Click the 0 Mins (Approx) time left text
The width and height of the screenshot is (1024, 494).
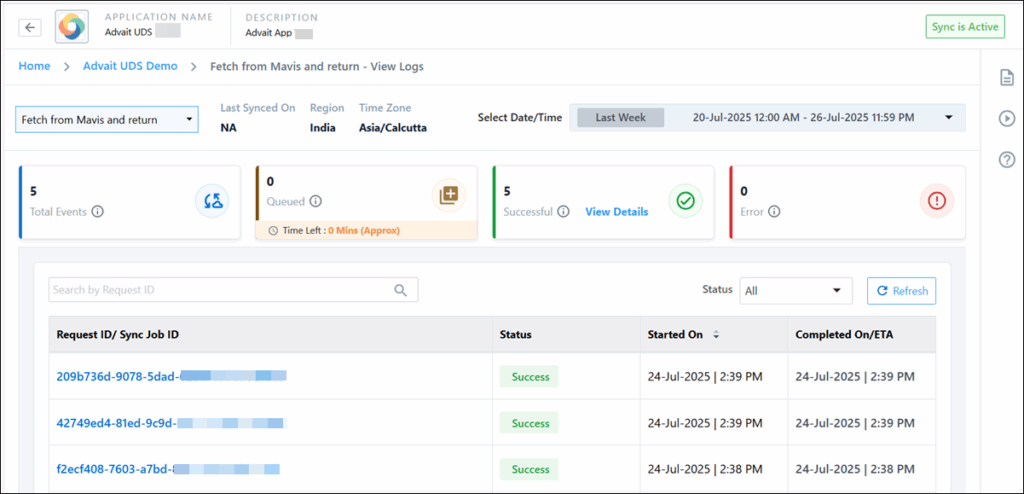pos(364,231)
